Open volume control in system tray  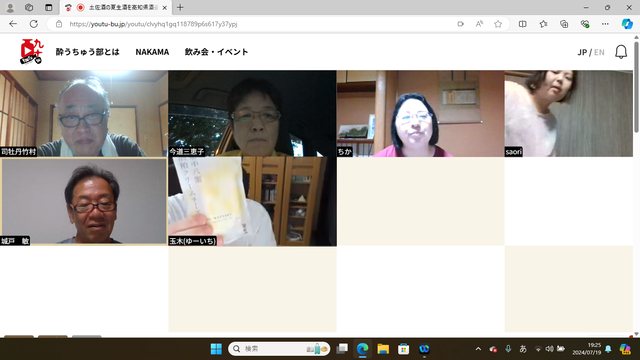click(549, 349)
